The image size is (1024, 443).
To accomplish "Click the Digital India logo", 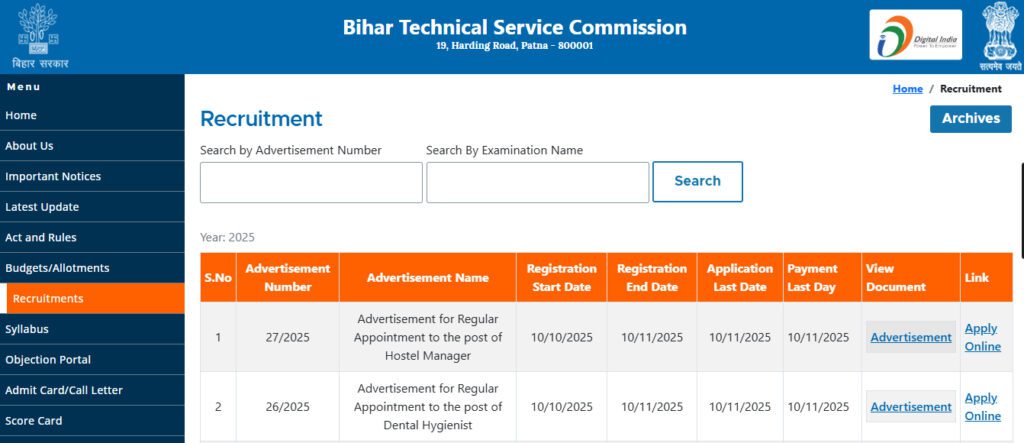I will (915, 35).
